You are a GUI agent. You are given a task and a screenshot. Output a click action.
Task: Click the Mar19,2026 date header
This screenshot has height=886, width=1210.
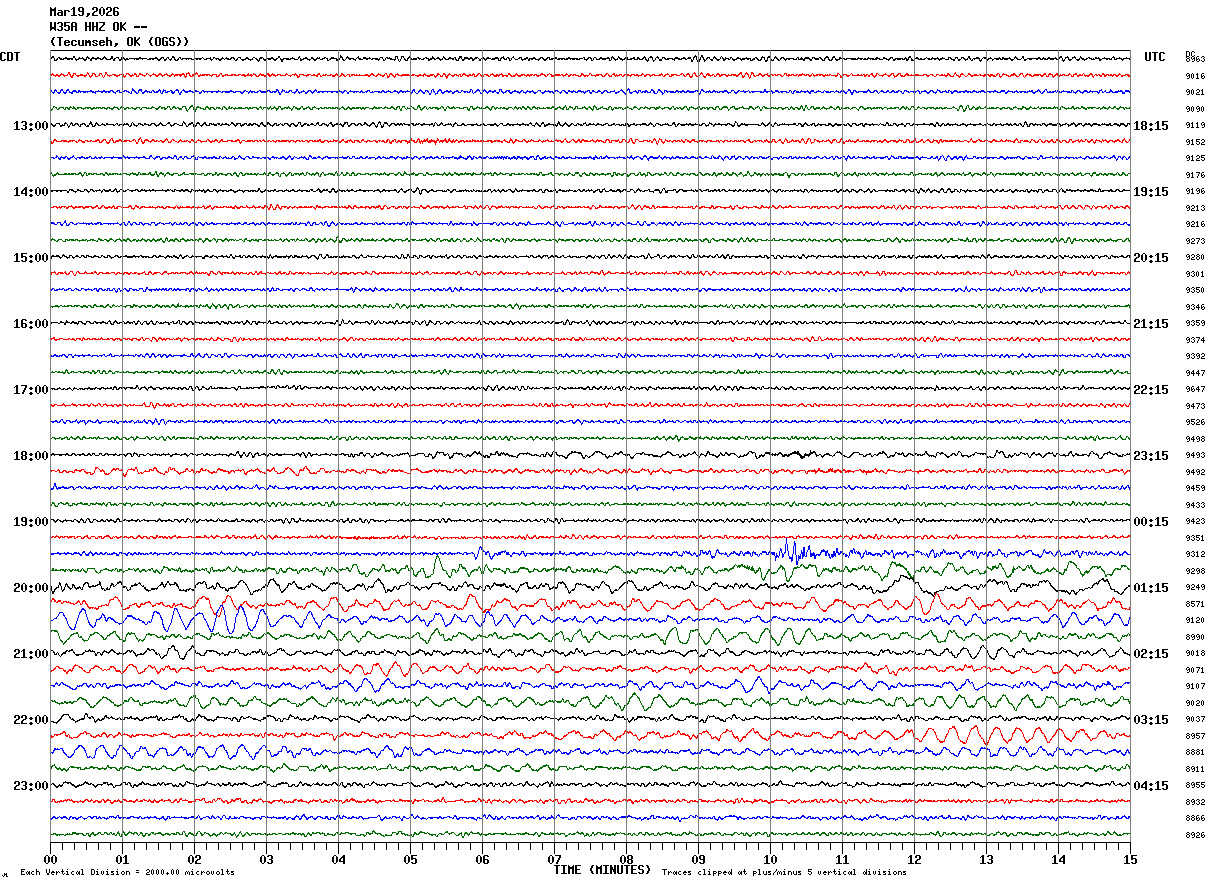click(84, 12)
